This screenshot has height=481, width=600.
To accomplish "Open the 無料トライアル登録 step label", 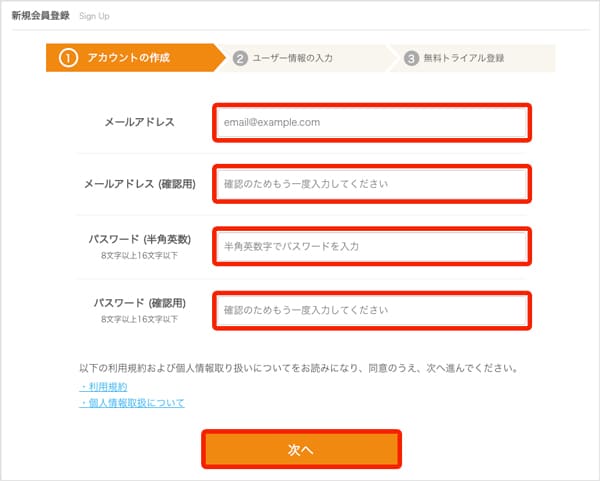I will point(462,58).
